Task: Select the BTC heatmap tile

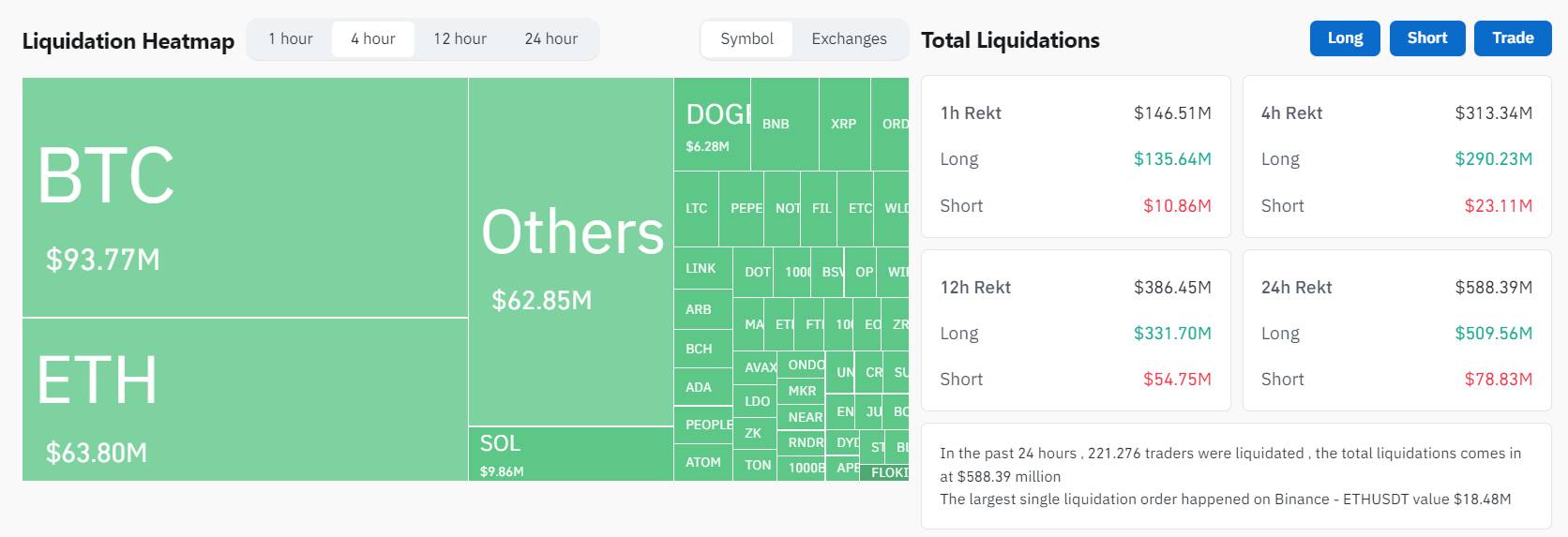Action: pos(245,198)
